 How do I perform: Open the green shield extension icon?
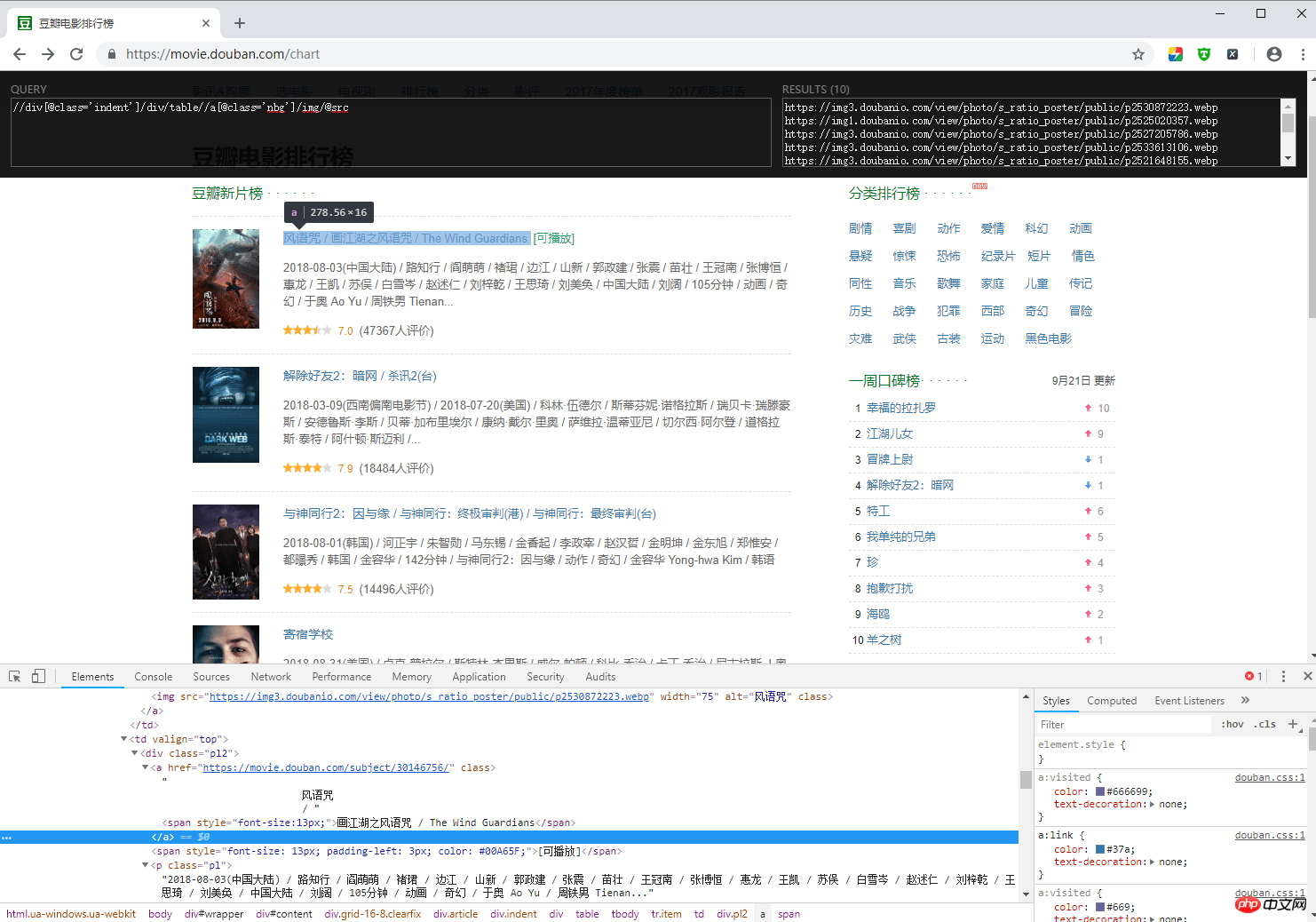(1204, 54)
